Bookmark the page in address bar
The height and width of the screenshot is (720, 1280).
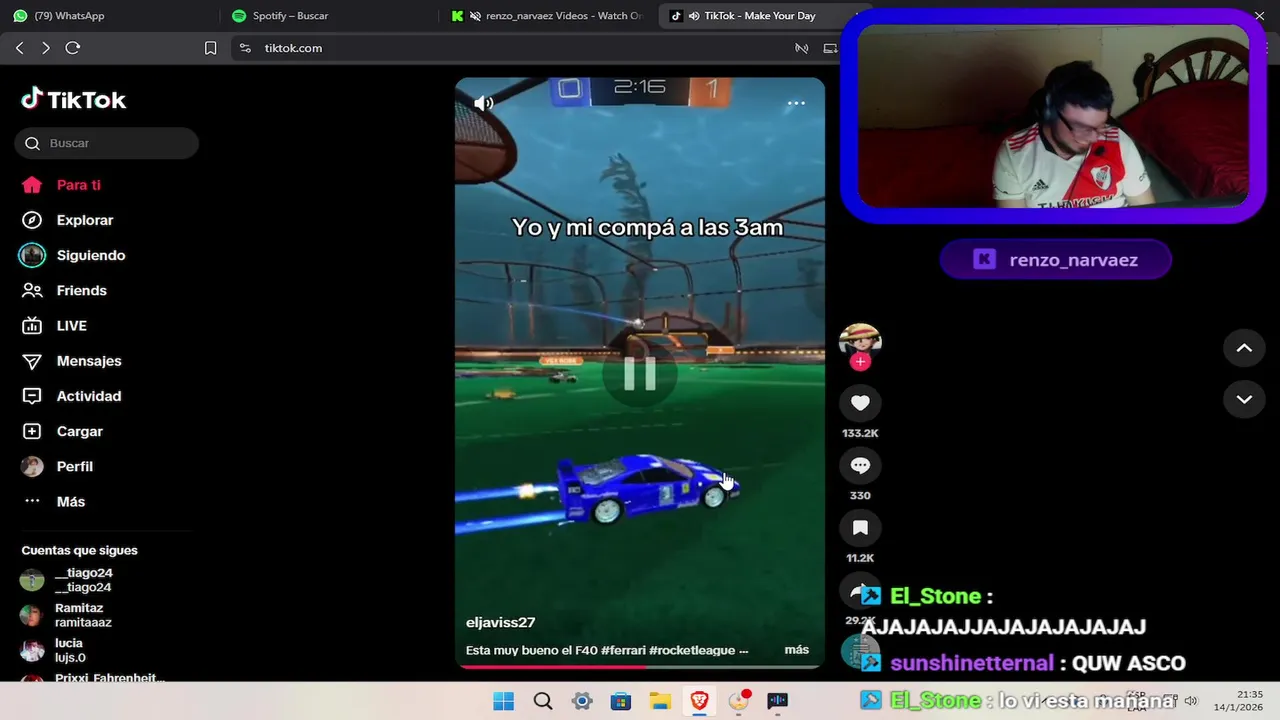[210, 48]
